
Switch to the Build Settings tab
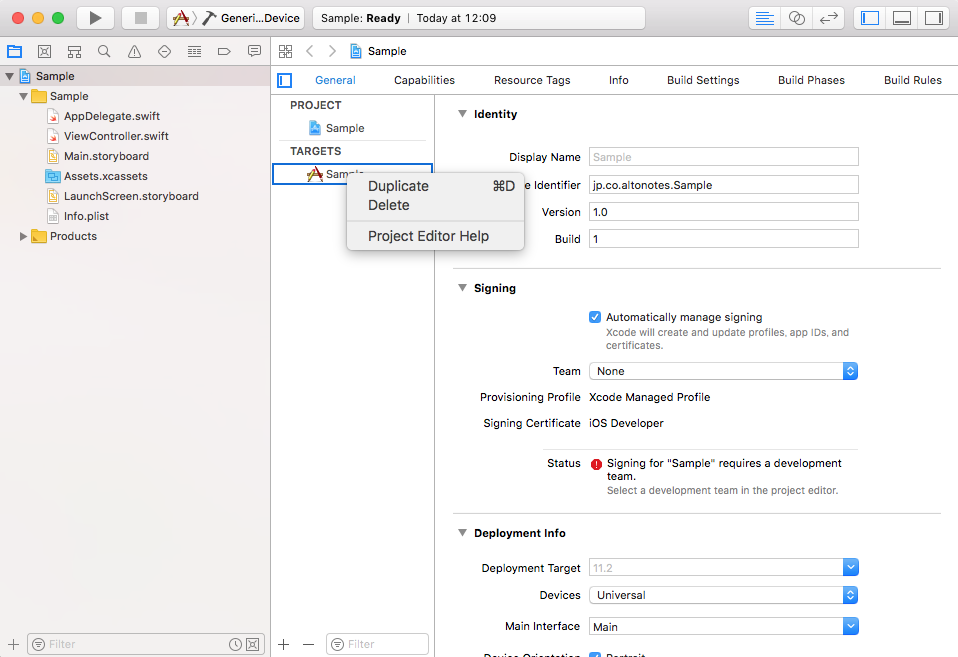[703, 79]
